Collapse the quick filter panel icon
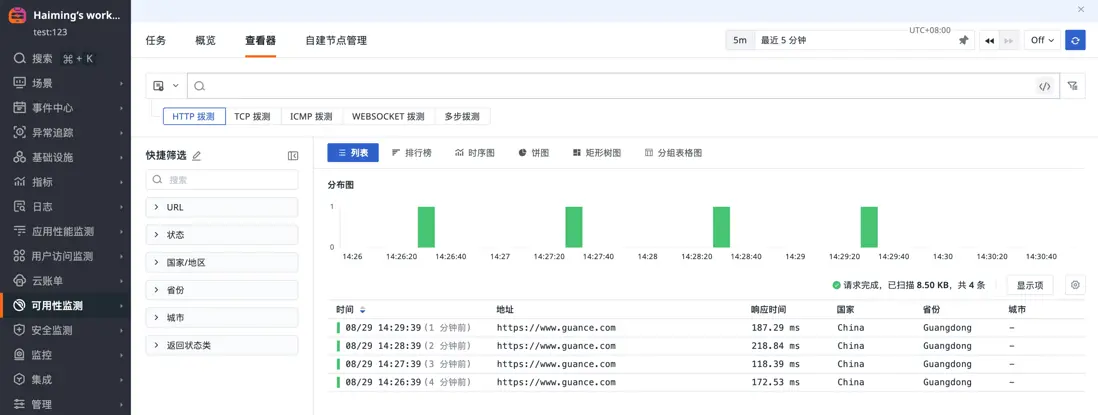 (x=293, y=156)
